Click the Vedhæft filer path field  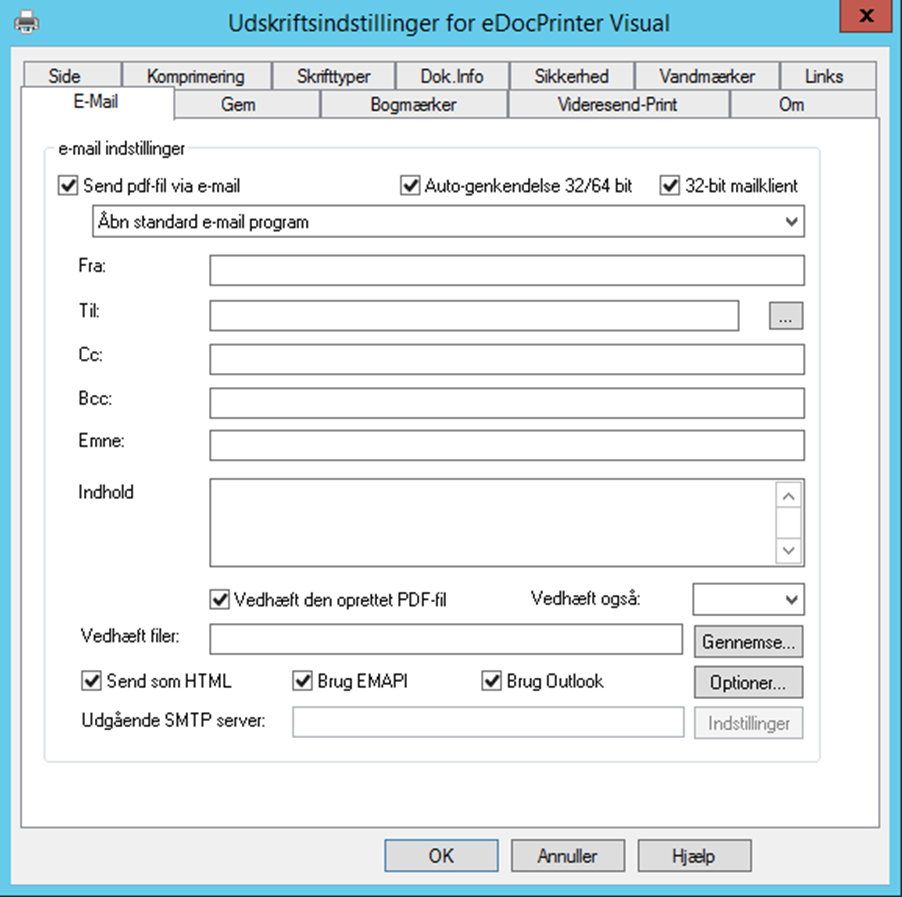(x=446, y=639)
